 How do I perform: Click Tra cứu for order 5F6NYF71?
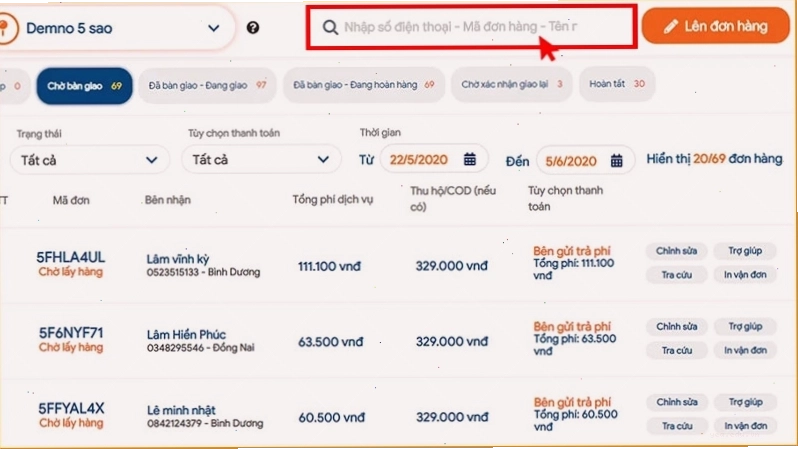676,350
